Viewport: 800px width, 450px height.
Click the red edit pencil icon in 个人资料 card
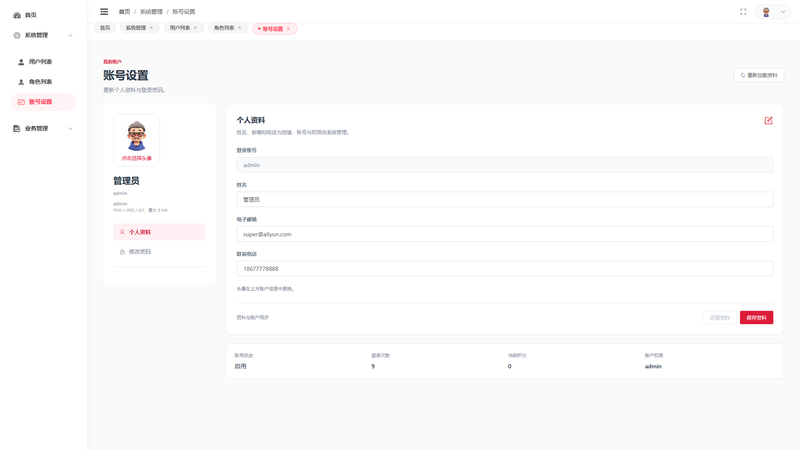pos(768,120)
